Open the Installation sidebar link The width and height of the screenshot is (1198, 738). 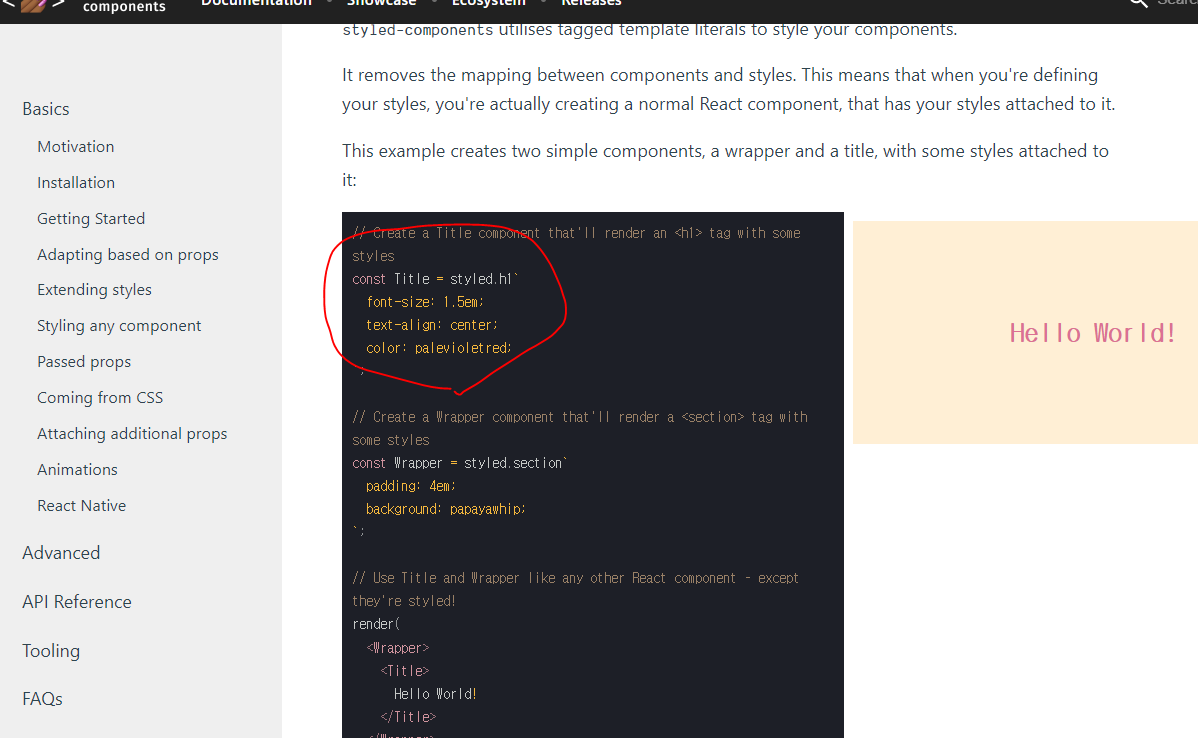coord(76,183)
